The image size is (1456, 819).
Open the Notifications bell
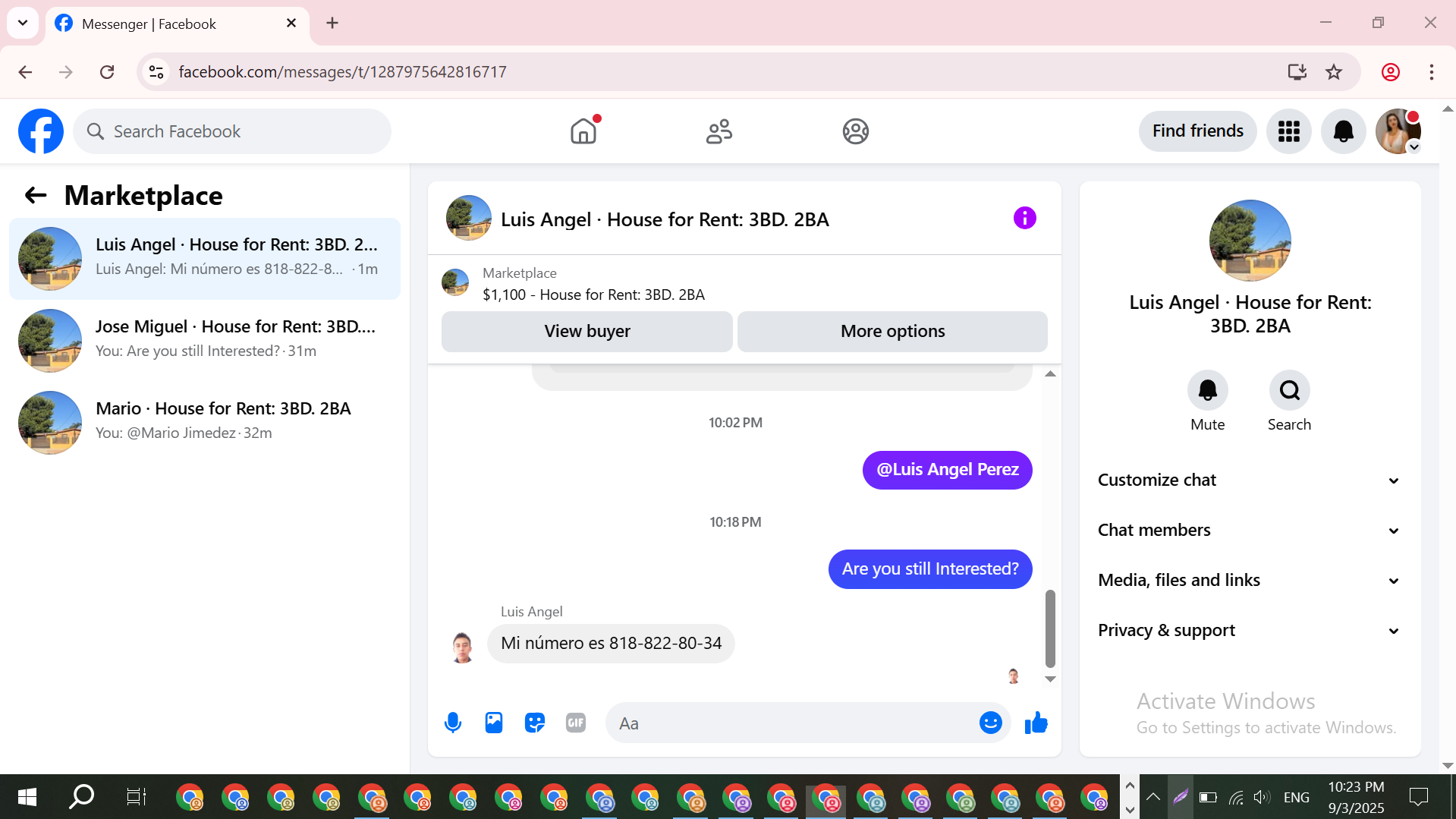click(x=1343, y=131)
